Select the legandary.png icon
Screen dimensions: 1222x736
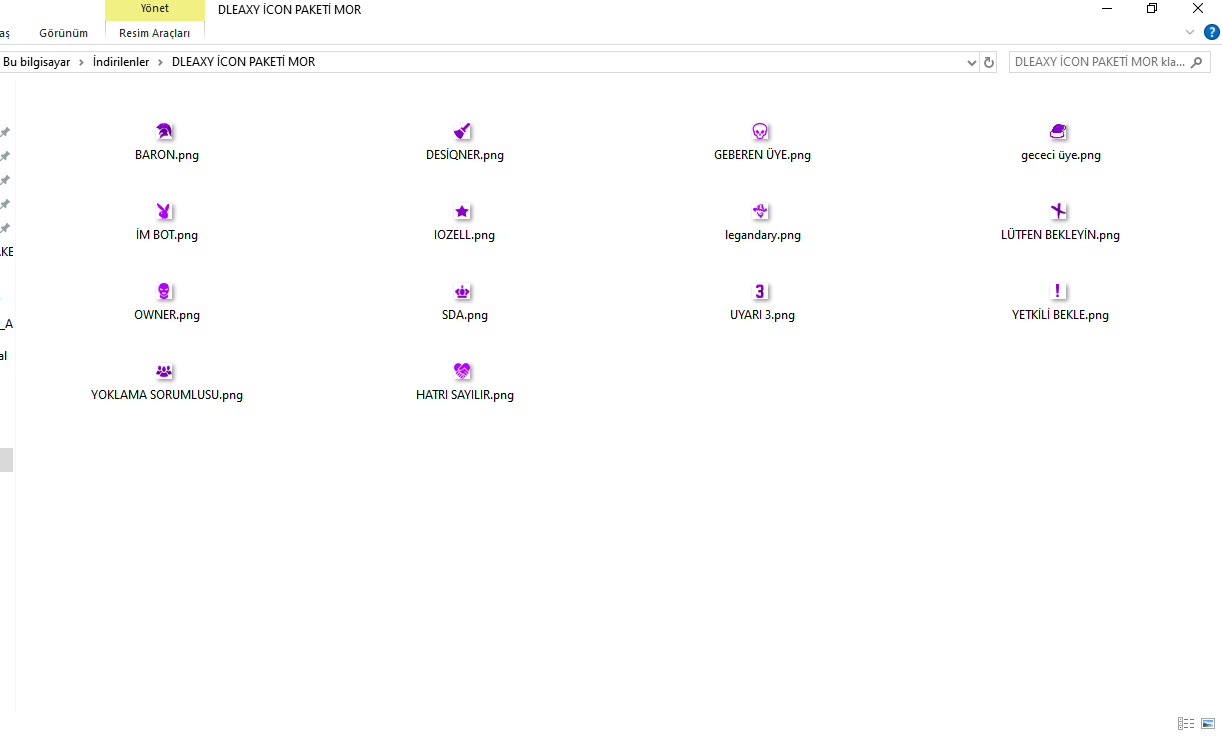760,211
